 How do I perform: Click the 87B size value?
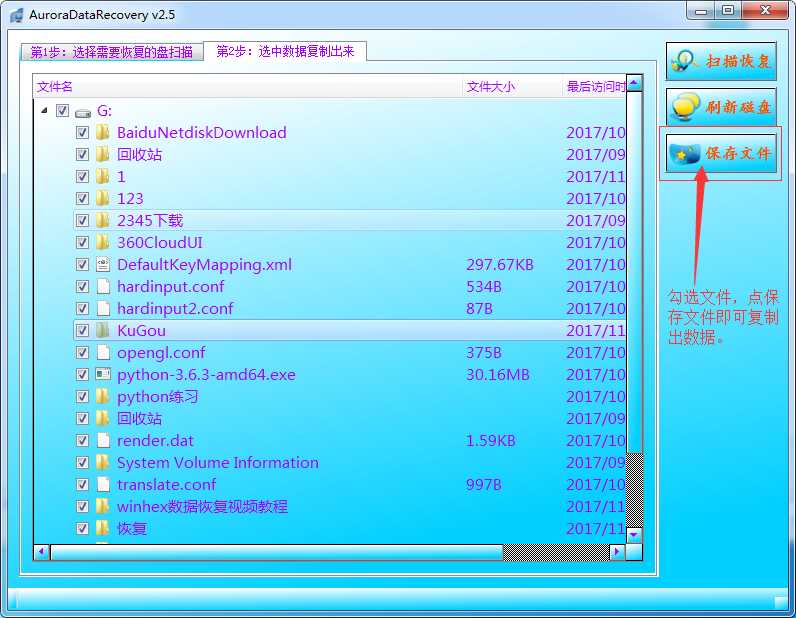pos(479,308)
